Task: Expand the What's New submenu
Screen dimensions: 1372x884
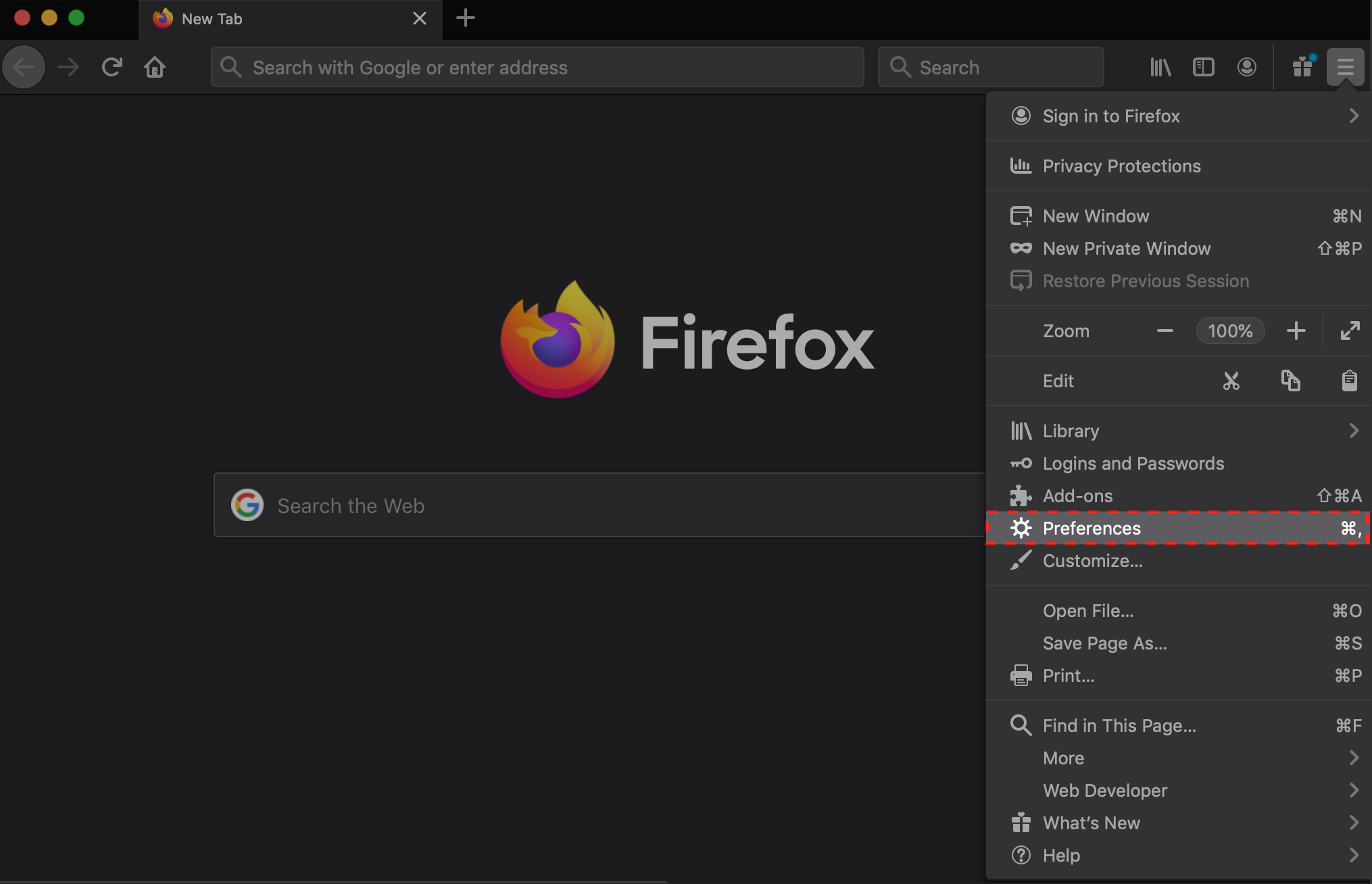Action: pyautogui.click(x=1179, y=823)
